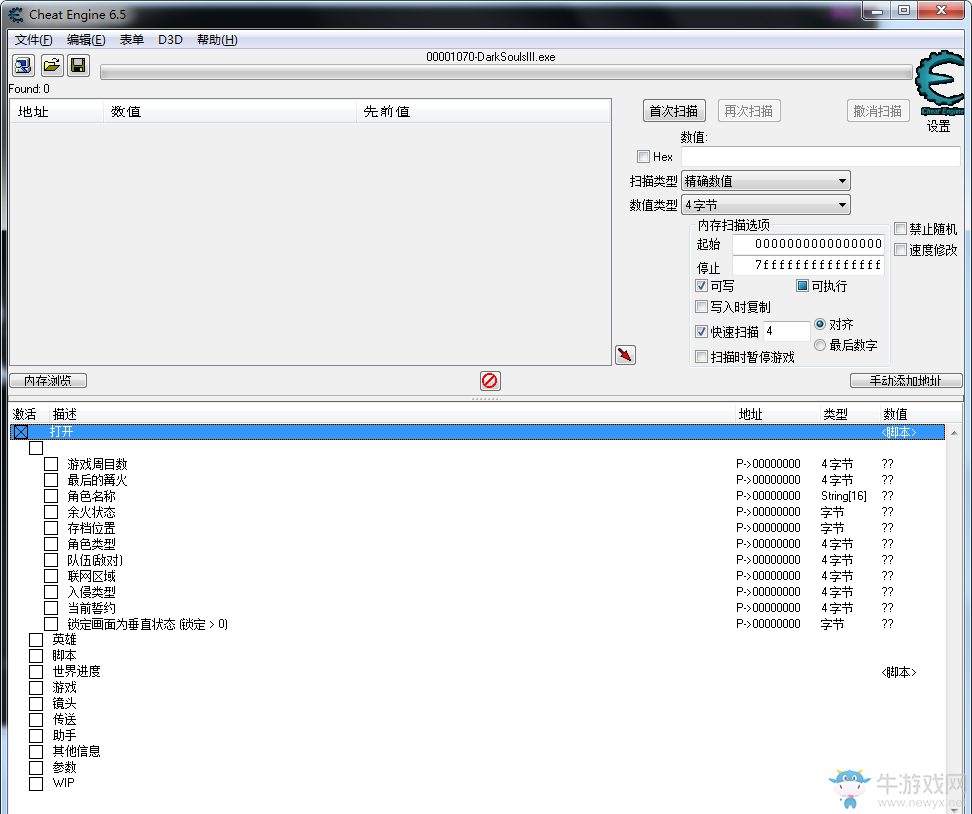
Task: Click the String[16] type cell
Action: [844, 496]
